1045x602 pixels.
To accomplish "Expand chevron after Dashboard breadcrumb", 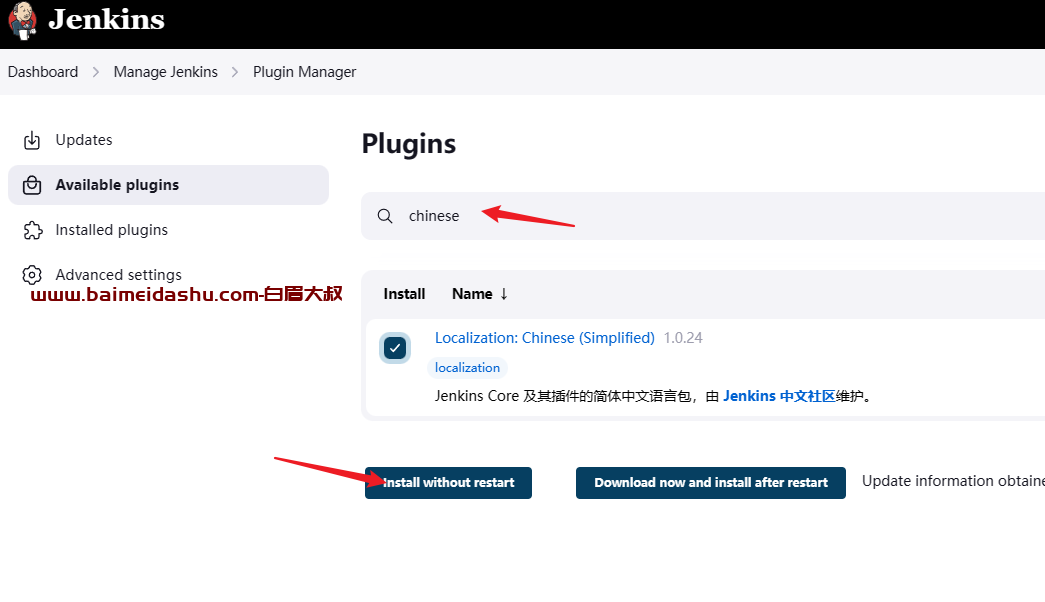I will pos(96,72).
